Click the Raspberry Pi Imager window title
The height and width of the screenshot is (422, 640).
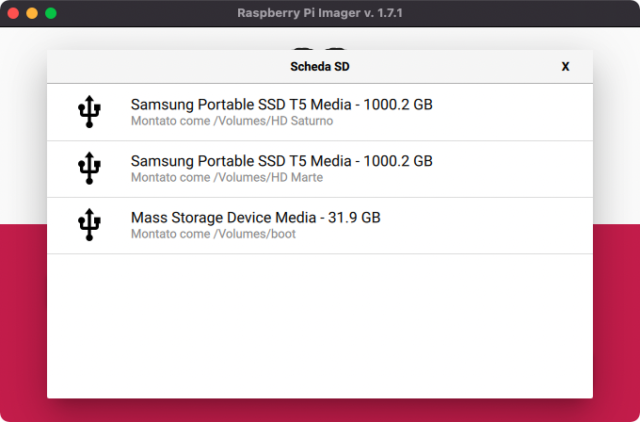click(x=319, y=13)
